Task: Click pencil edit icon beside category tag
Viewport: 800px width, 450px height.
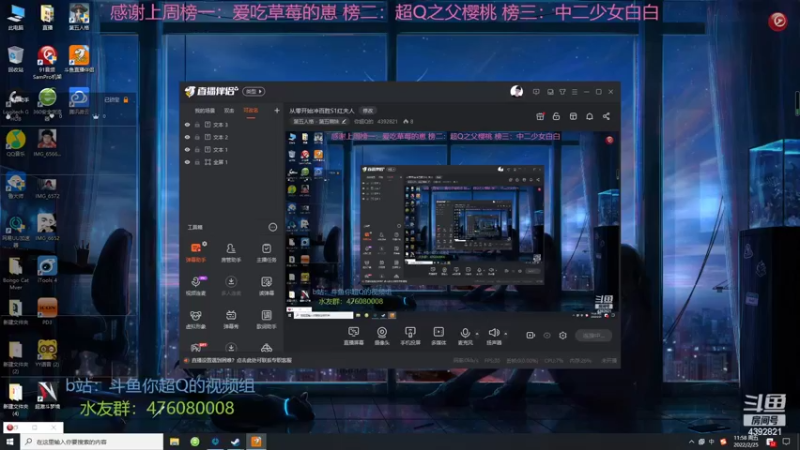Action: pos(344,121)
